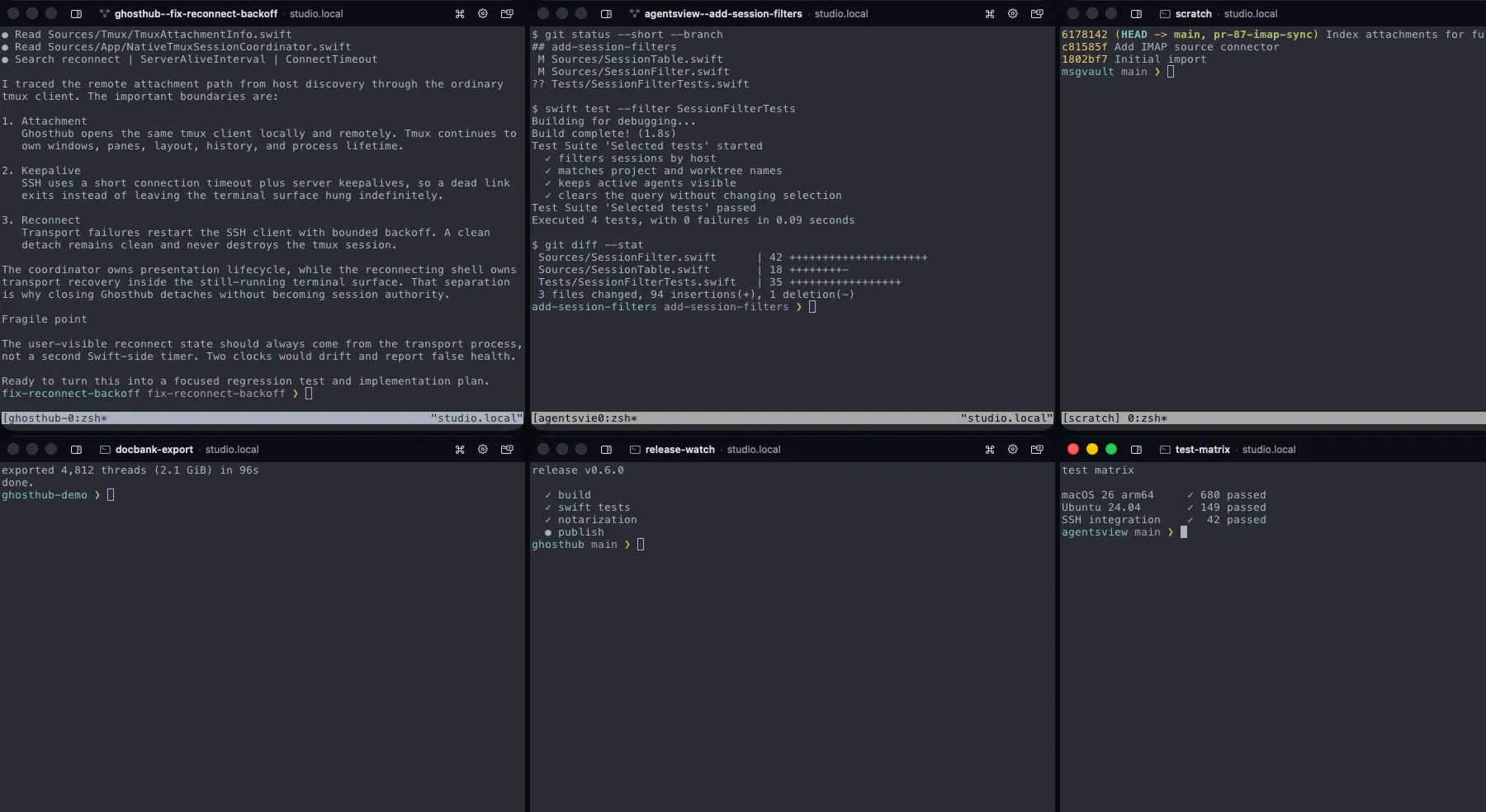This screenshot has width=1486, height=812.
Task: Click commit hash 6178142 in scratch window
Action: tap(1085, 35)
